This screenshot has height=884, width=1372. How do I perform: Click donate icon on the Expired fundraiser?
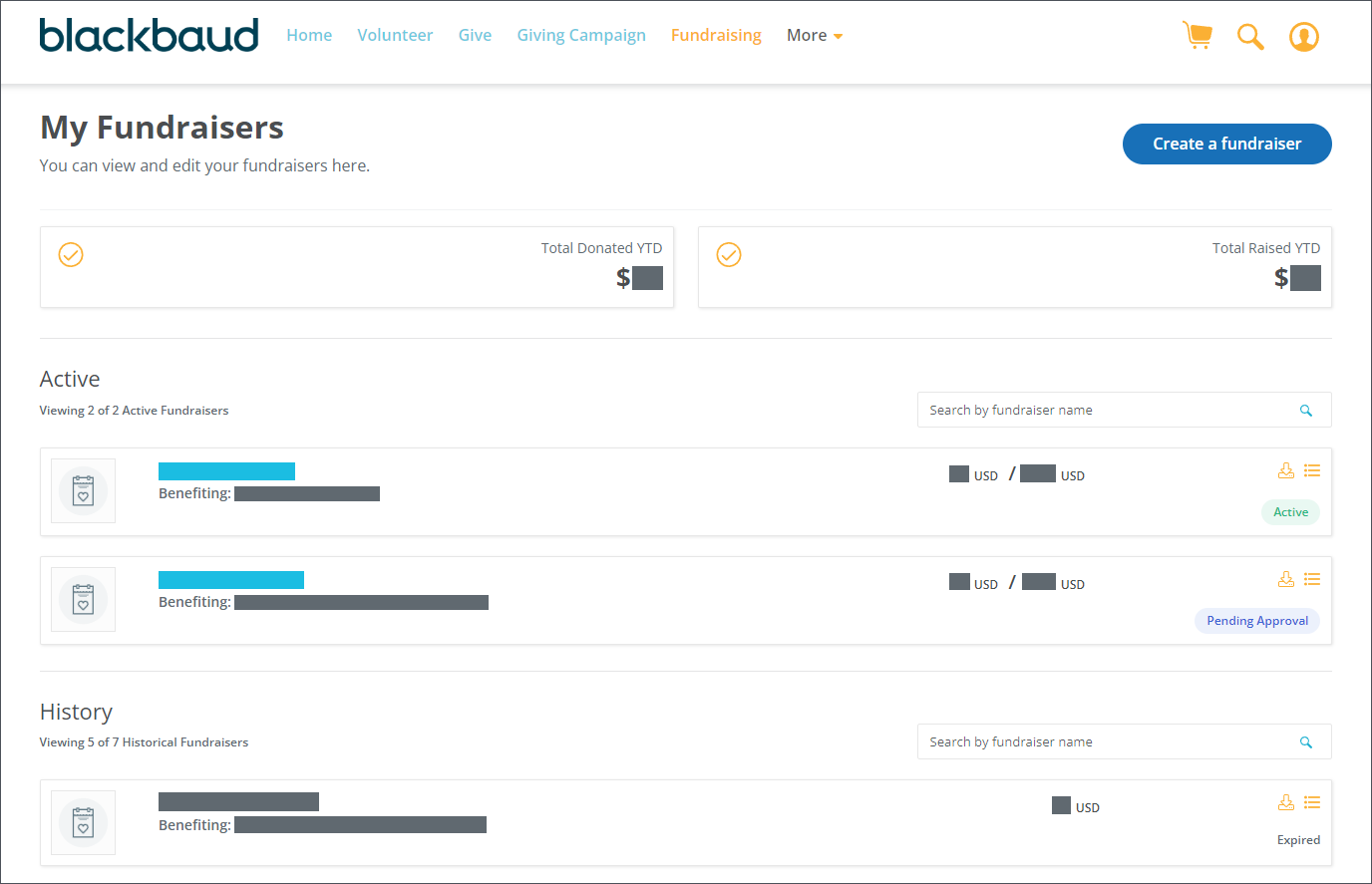coord(1286,802)
